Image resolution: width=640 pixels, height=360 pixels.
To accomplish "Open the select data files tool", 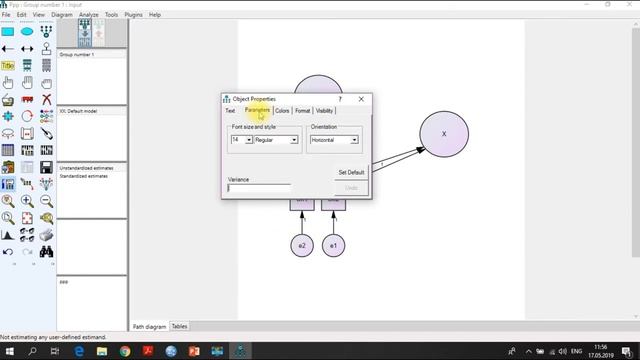I will point(8,150).
